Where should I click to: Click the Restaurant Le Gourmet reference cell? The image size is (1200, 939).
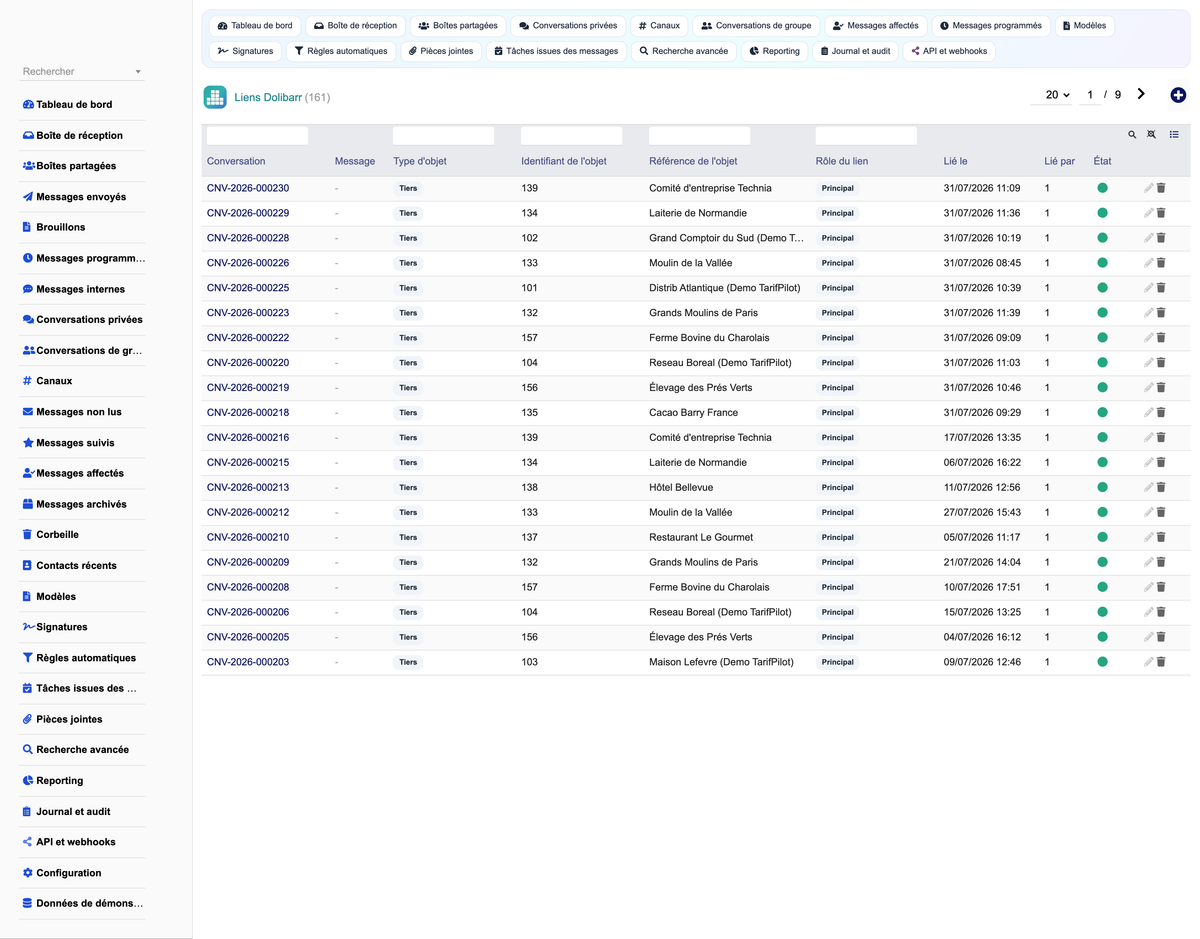701,537
